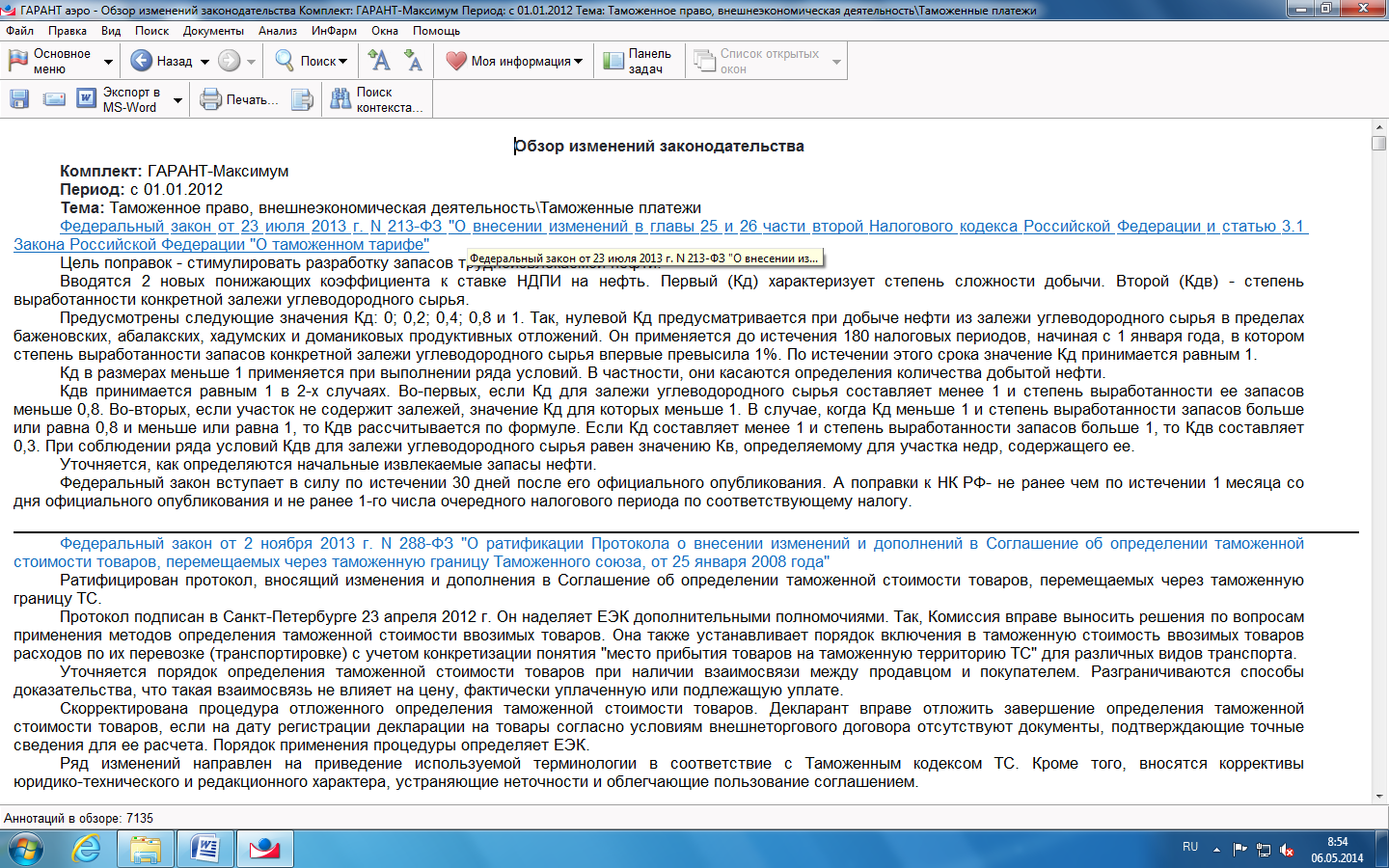1389x868 pixels.
Task: Launch Internet Explorer from the taskbar
Action: click(x=87, y=850)
